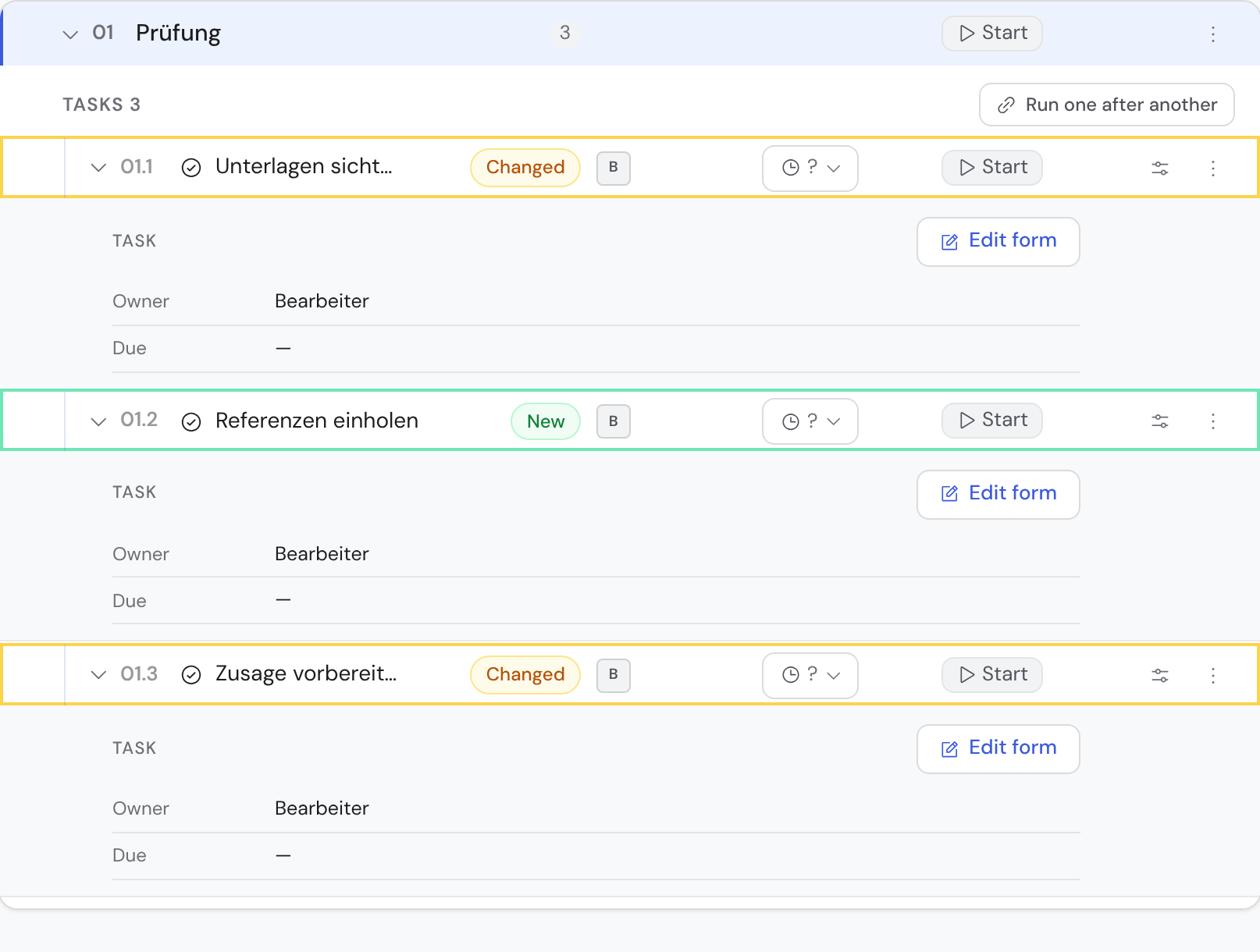
Task: Click Edit form for task 01.2
Action: coord(998,495)
